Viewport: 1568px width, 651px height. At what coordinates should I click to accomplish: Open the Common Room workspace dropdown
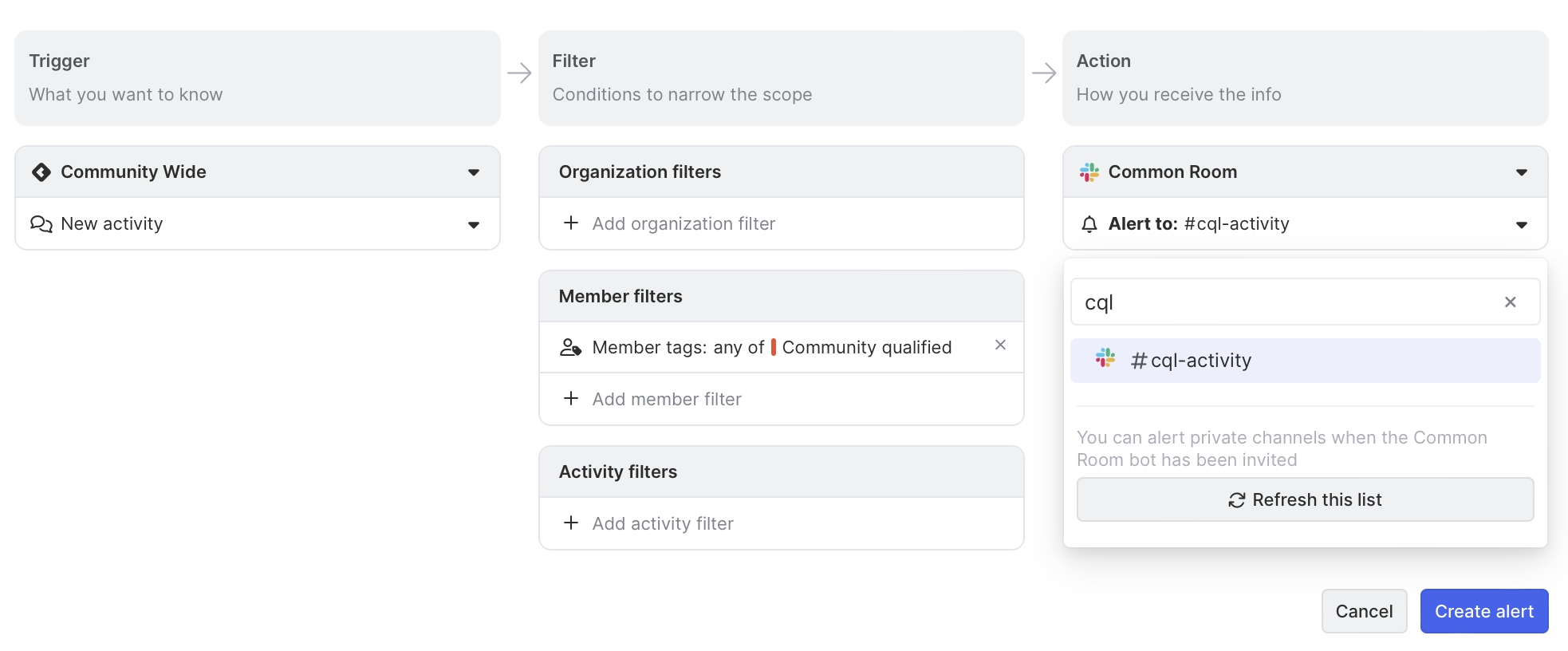[x=1521, y=172]
